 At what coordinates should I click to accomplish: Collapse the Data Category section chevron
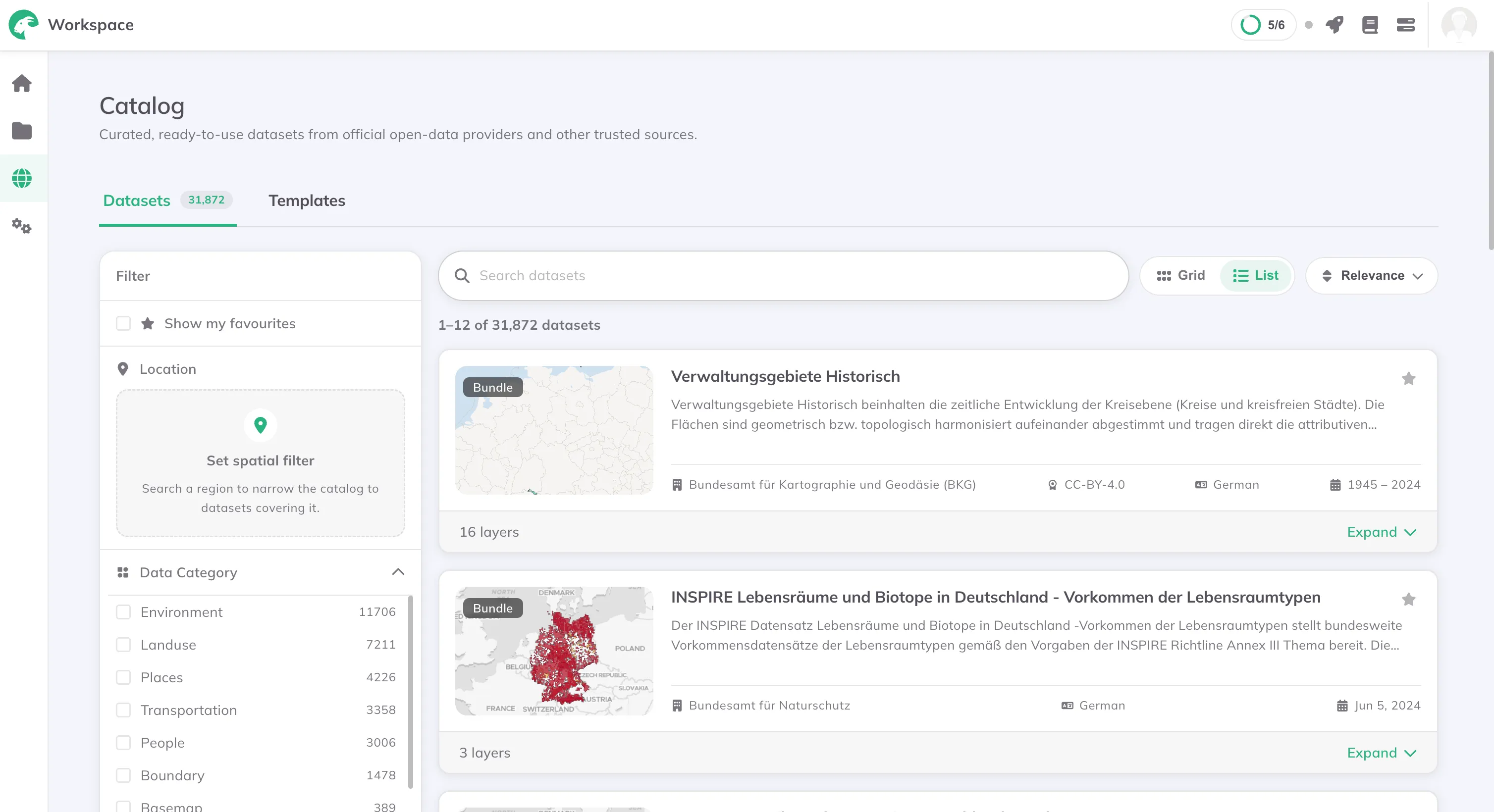(x=398, y=573)
